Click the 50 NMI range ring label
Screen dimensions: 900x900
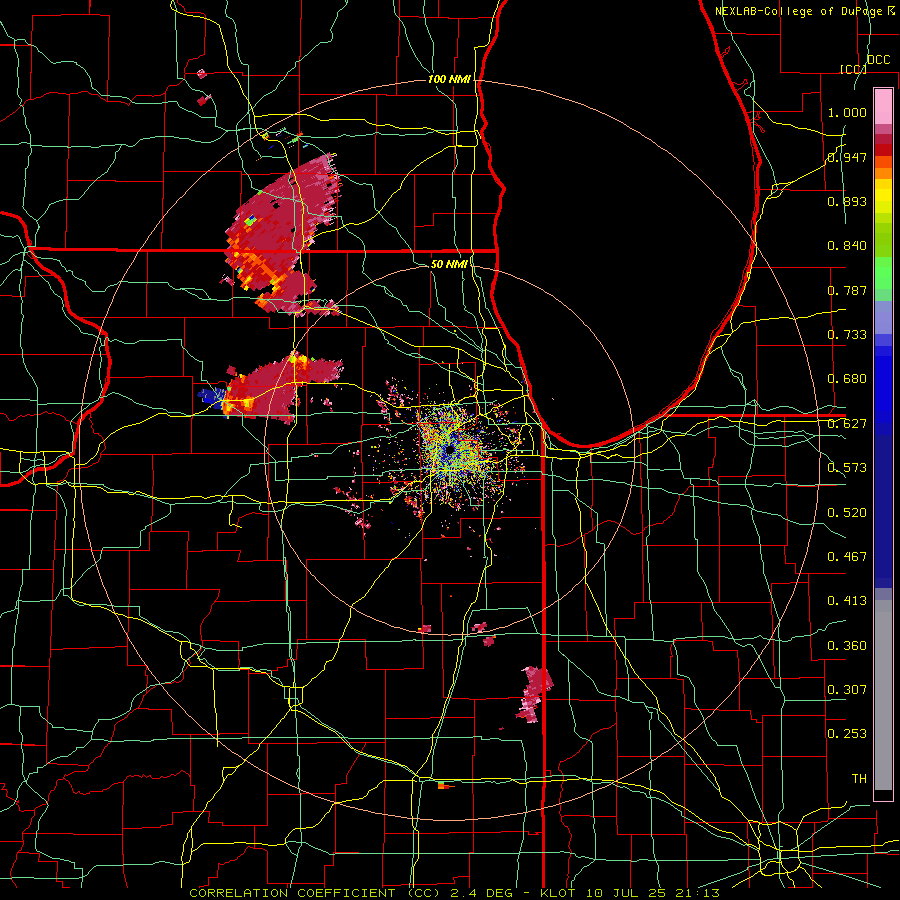click(x=449, y=264)
